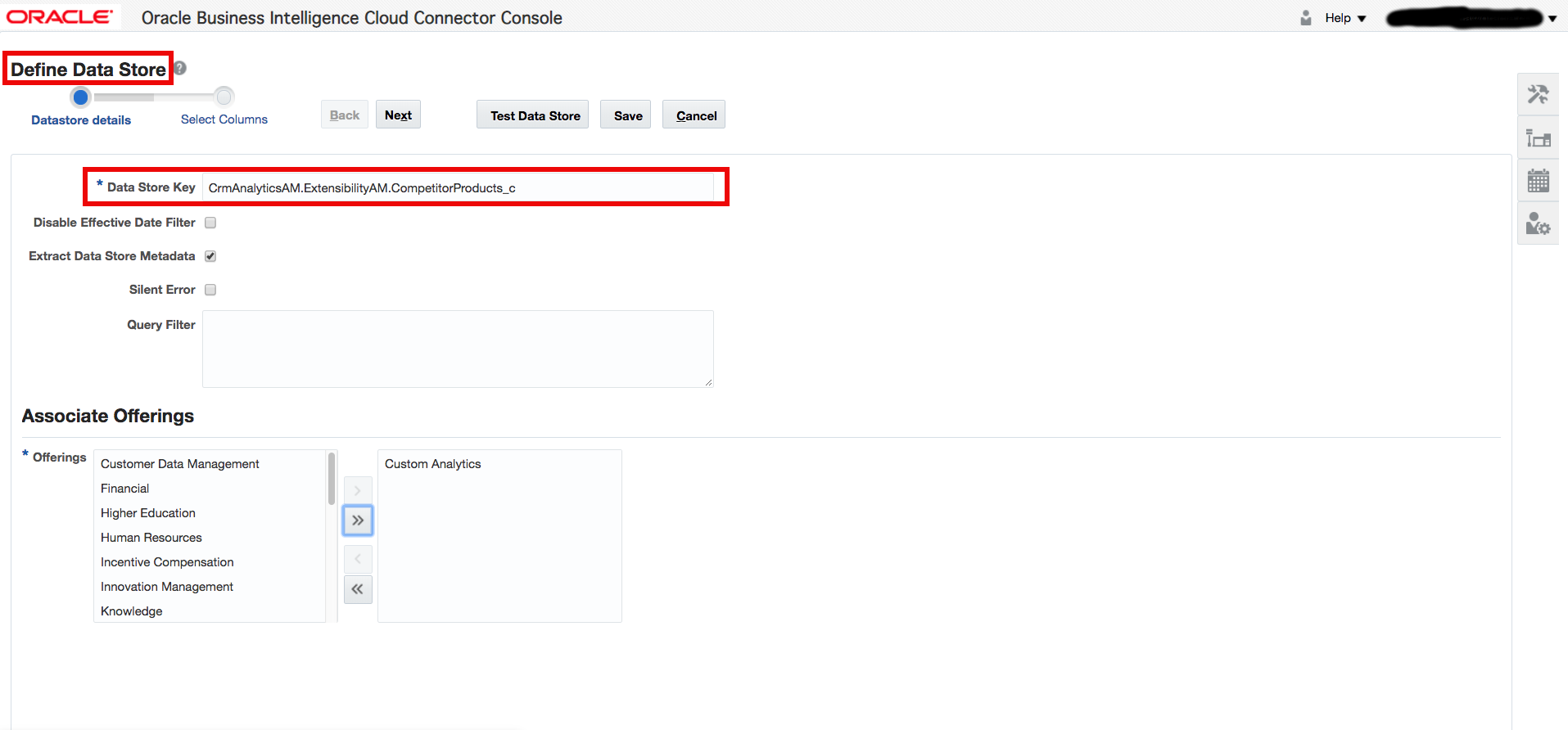Viewport: 1568px width, 730px height.
Task: Click into the Query Filter text area
Action: [x=458, y=349]
